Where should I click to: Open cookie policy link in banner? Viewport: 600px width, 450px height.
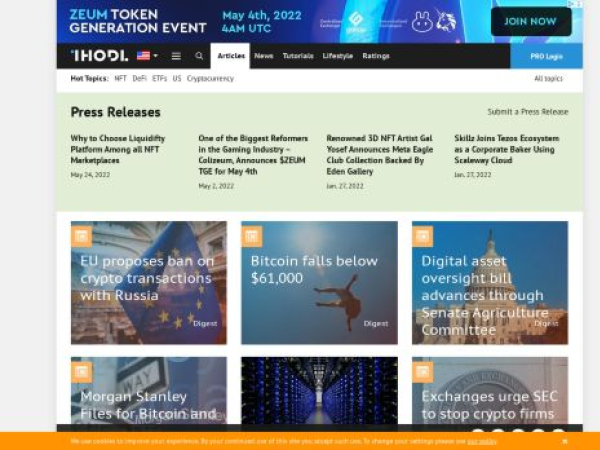pos(482,441)
